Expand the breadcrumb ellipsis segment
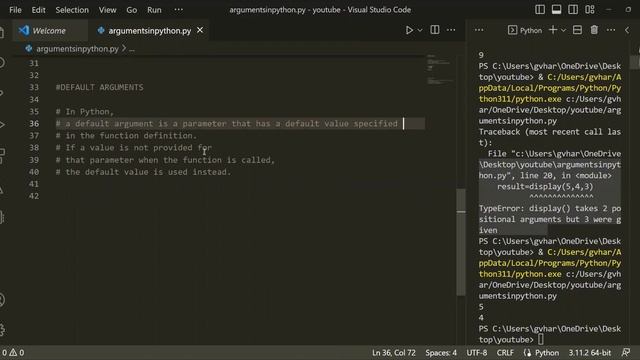The height and width of the screenshot is (360, 640). coord(132,49)
